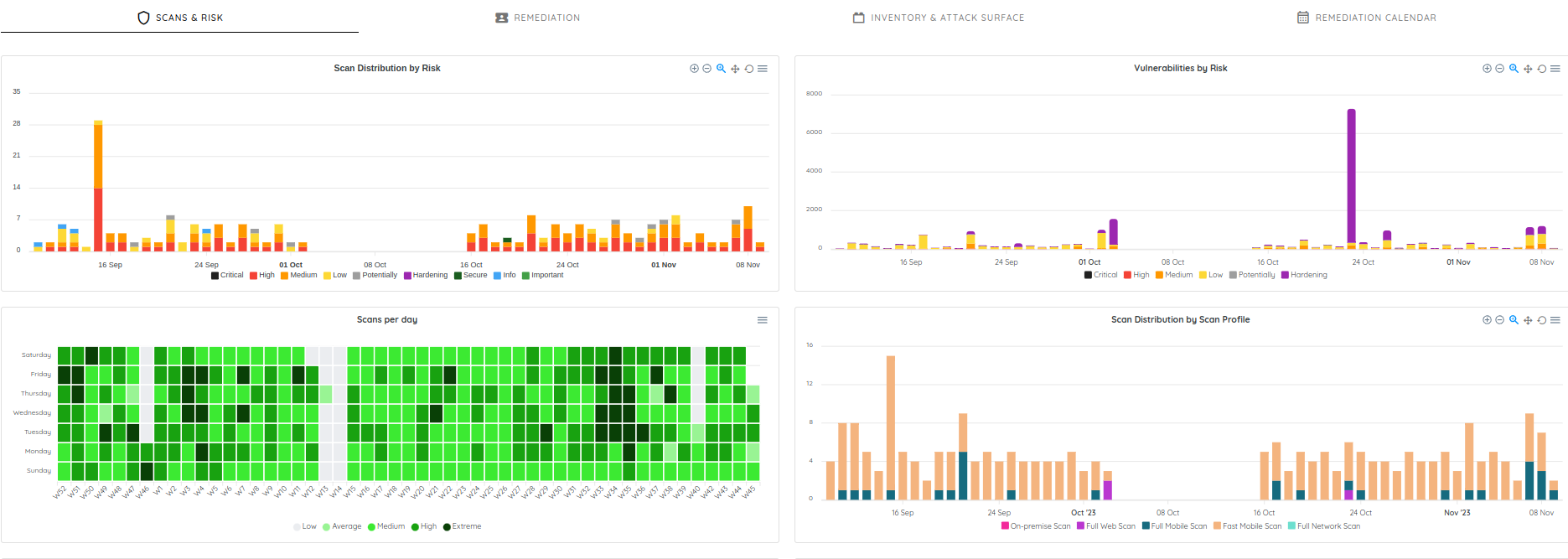
Task: Open the Scans per day chart menu
Action: [x=763, y=320]
